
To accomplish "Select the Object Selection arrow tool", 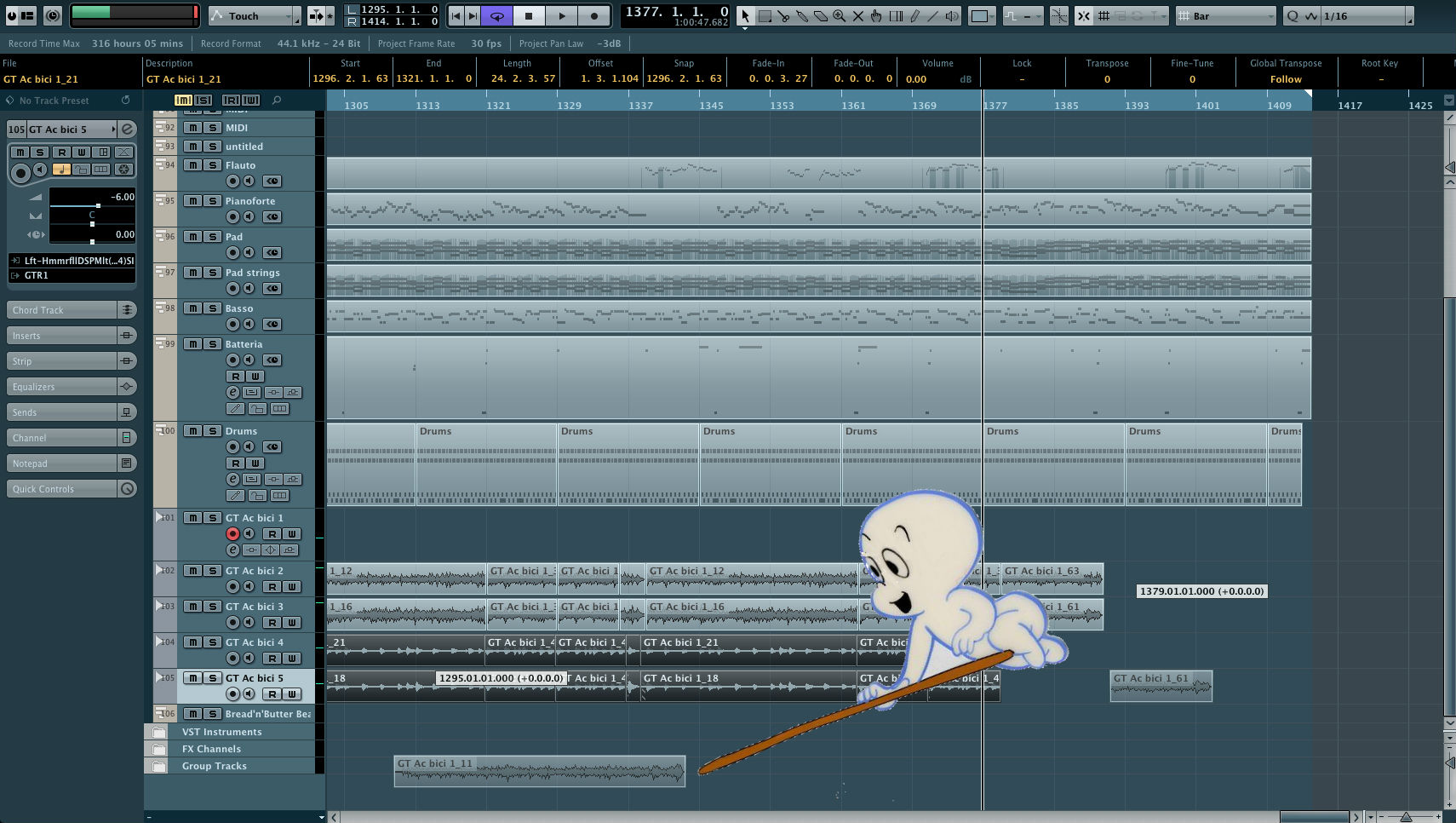I will coord(745,15).
